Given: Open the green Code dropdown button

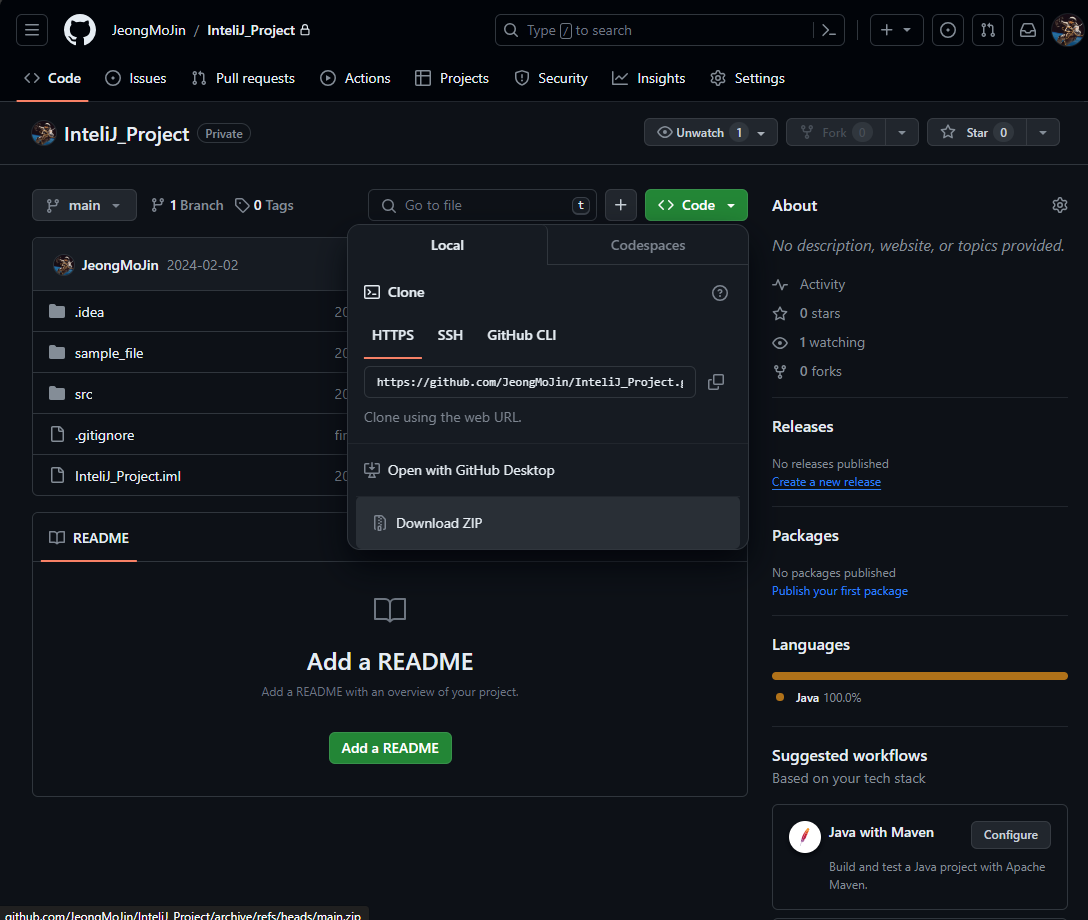Looking at the screenshot, I should click(x=696, y=205).
